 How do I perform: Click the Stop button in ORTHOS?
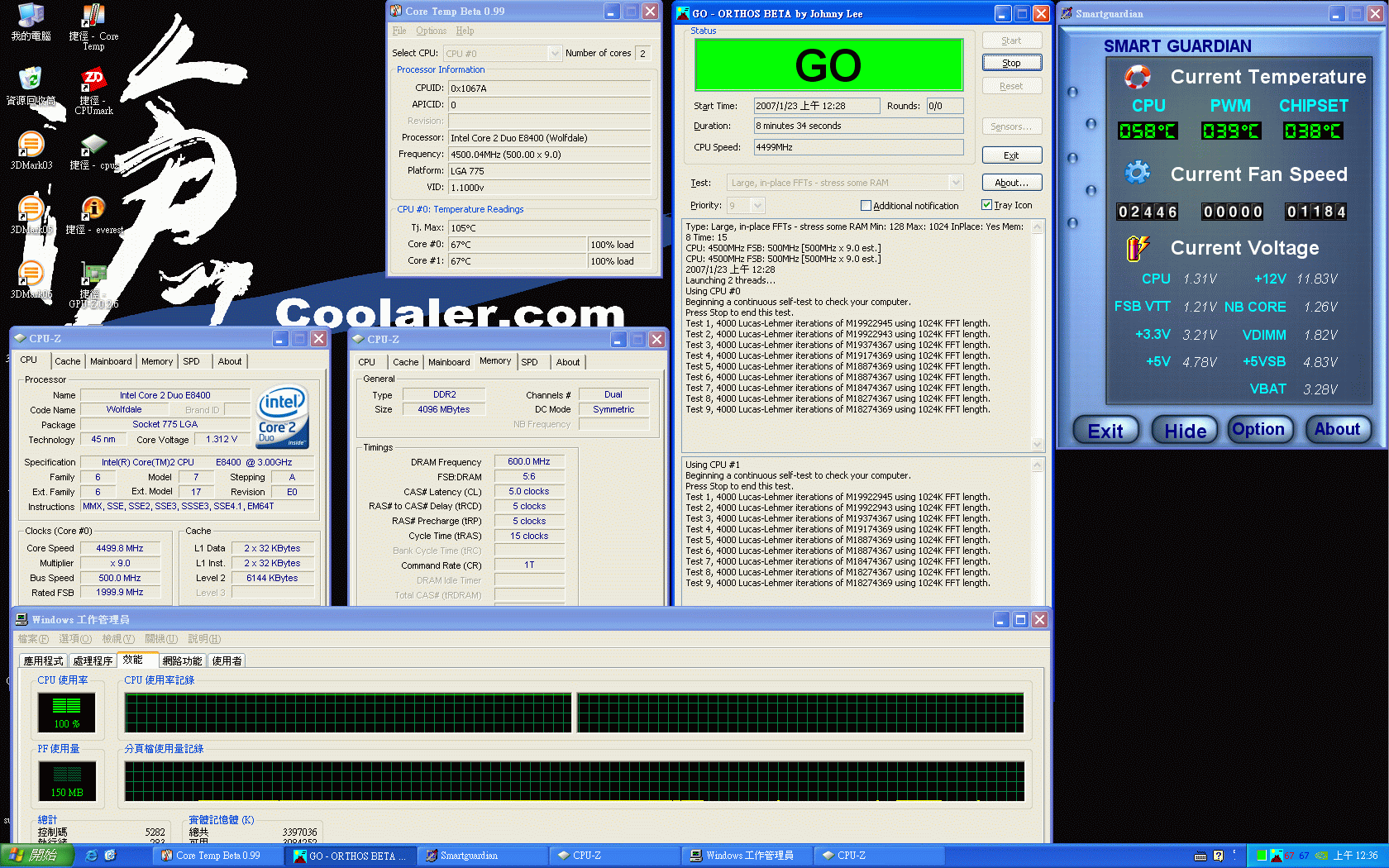pos(1011,63)
